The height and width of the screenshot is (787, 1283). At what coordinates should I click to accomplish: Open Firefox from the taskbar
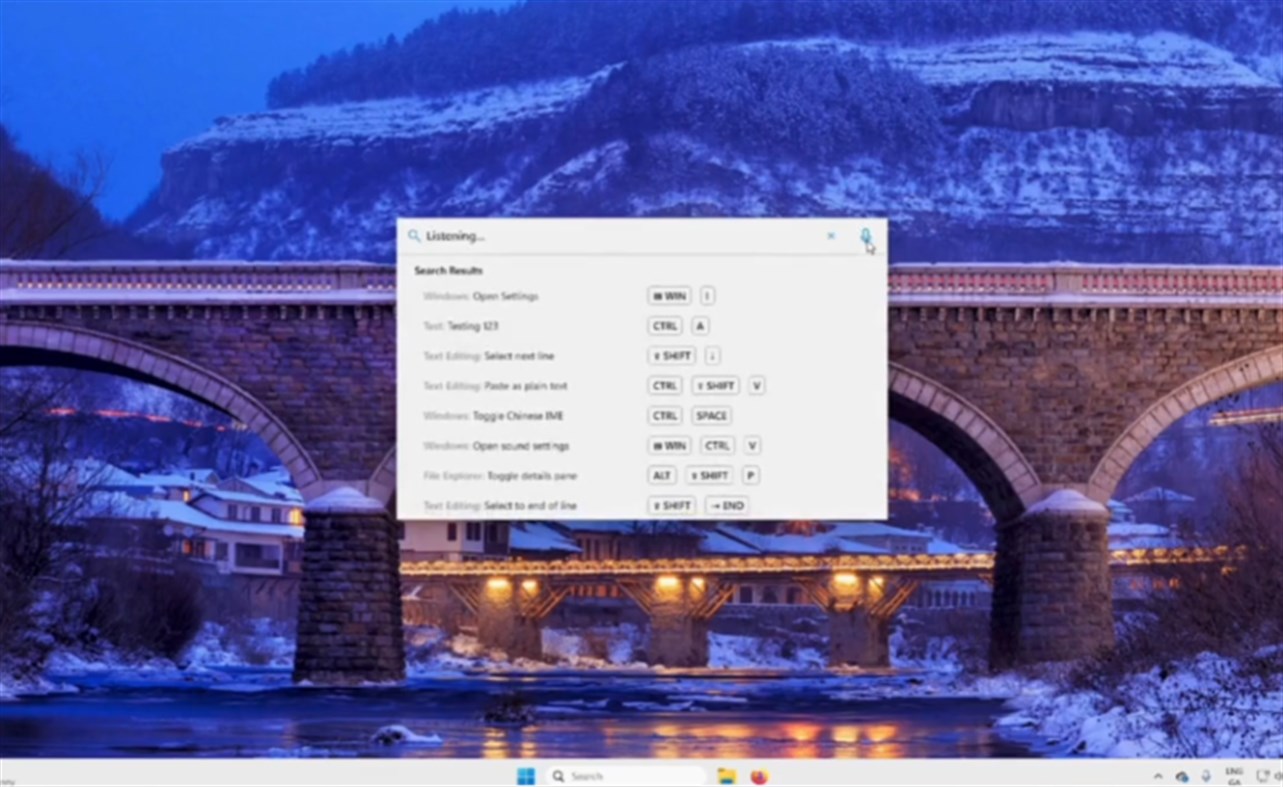759,775
